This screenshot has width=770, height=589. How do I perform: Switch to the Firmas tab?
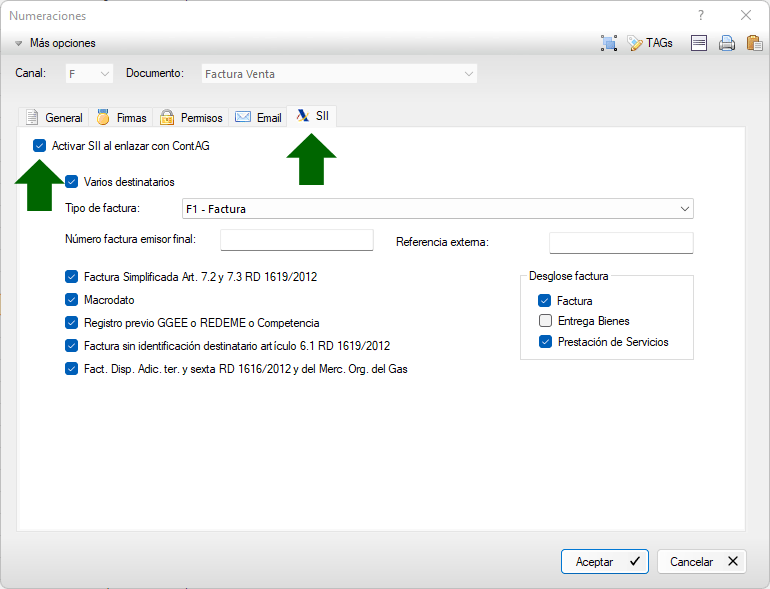click(x=120, y=117)
